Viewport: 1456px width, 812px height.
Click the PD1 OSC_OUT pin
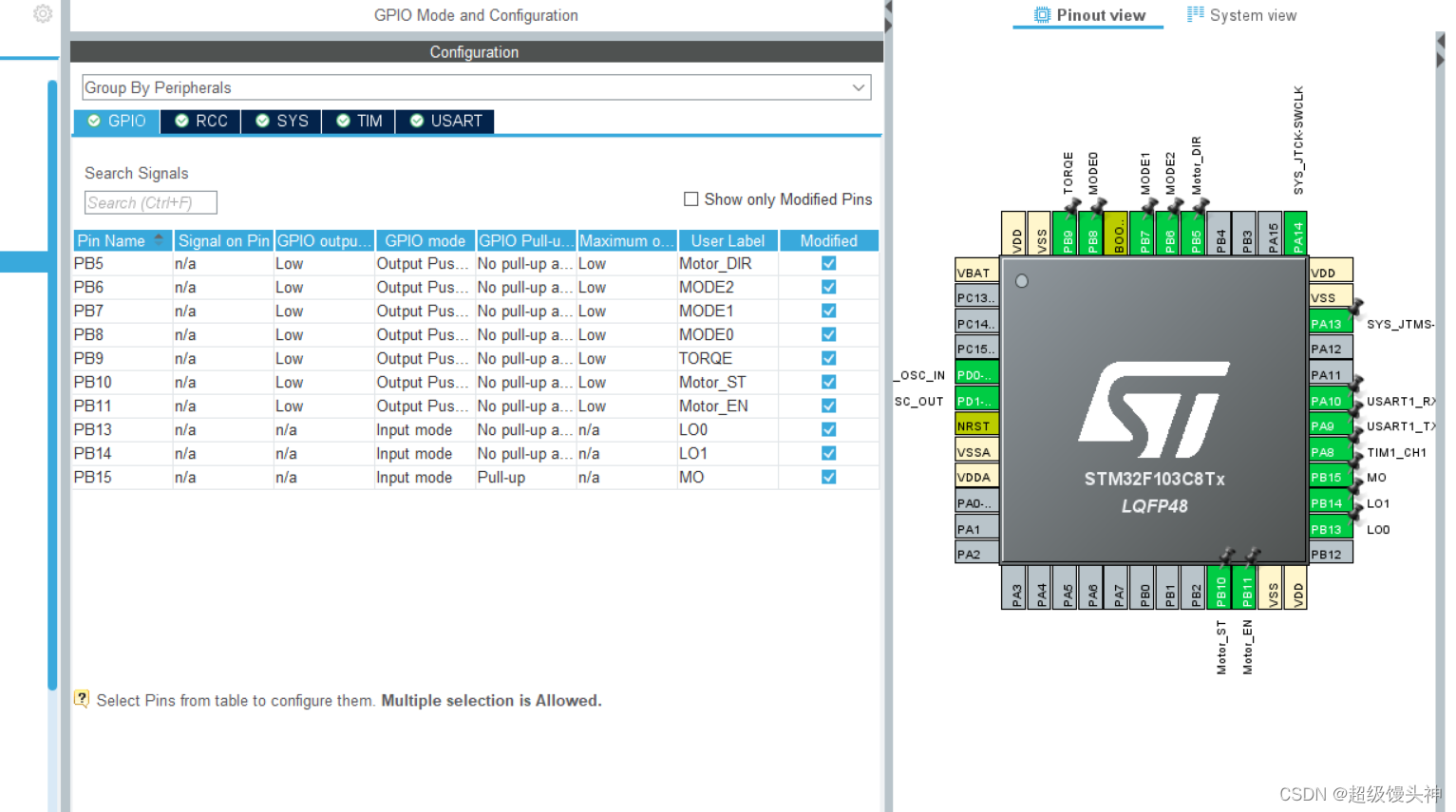tap(976, 401)
